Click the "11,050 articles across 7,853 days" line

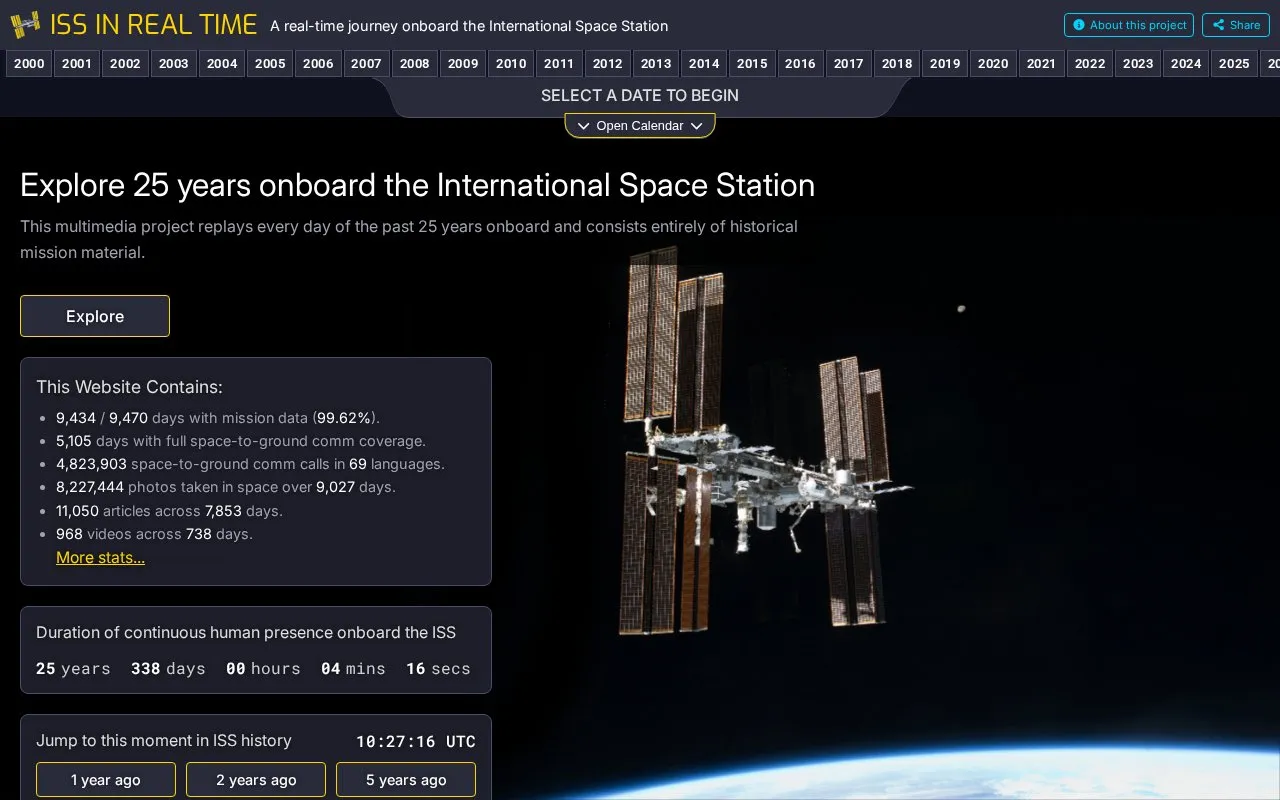click(169, 511)
